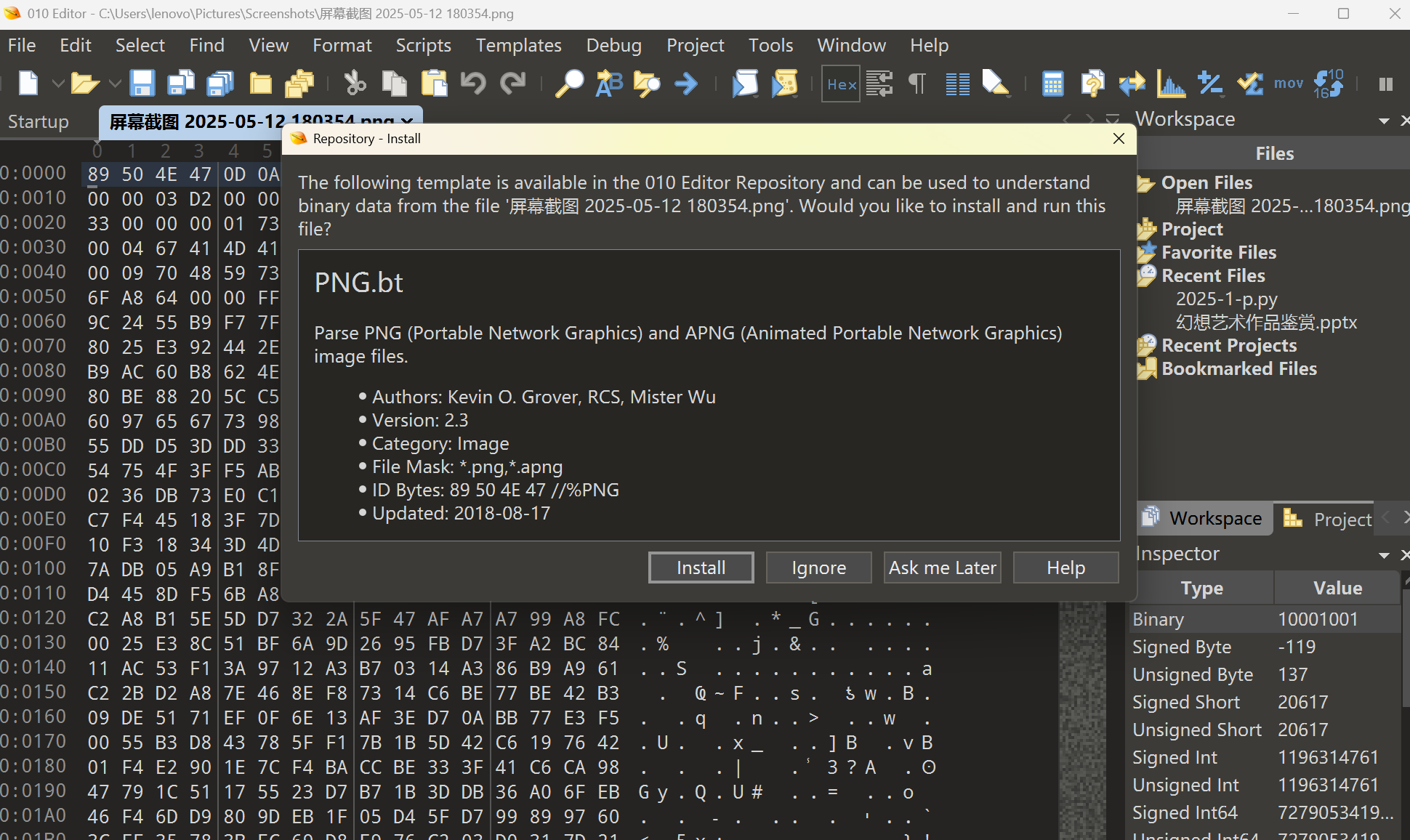Open Workspace panel dropdown arrow
Viewport: 1410px width, 840px height.
(1384, 121)
